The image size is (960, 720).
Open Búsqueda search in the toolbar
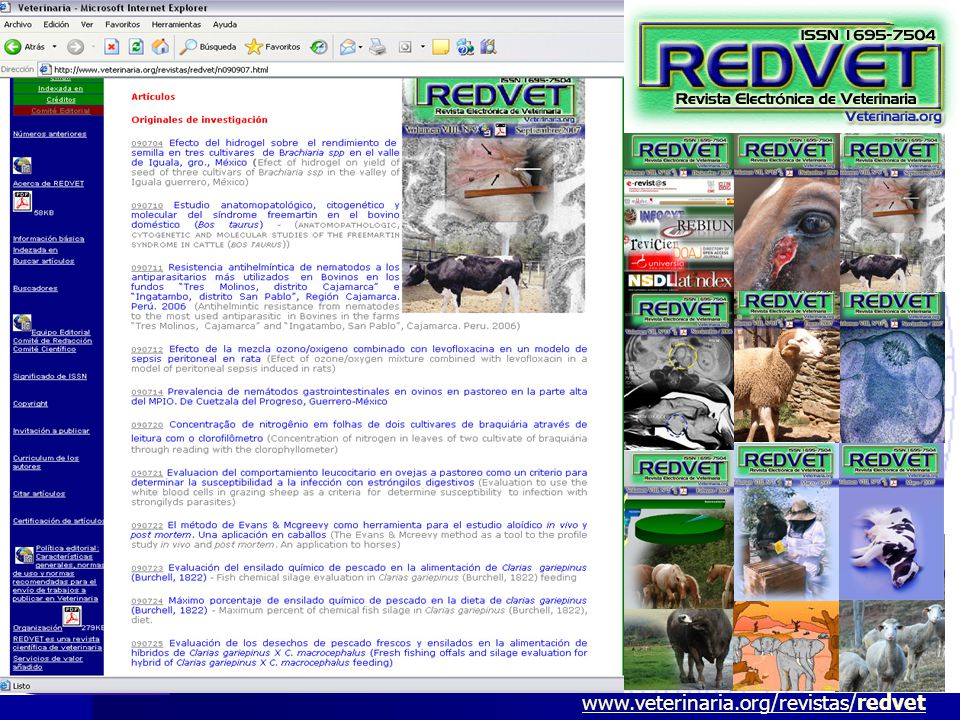(208, 47)
